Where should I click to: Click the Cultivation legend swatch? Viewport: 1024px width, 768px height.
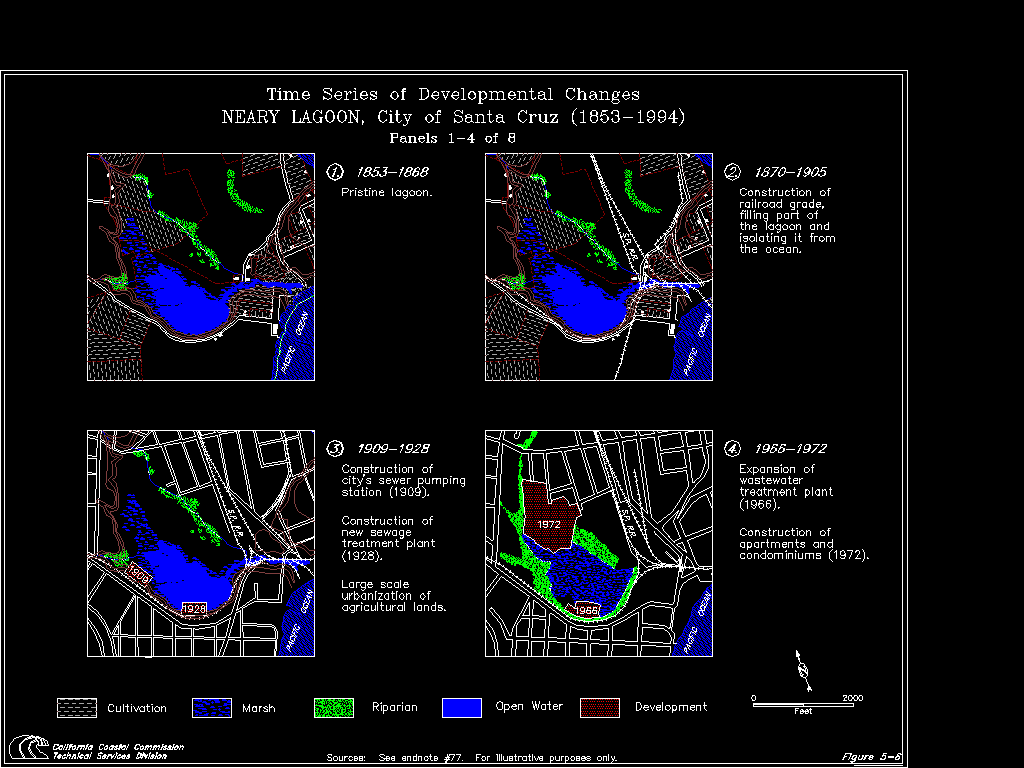click(77, 708)
